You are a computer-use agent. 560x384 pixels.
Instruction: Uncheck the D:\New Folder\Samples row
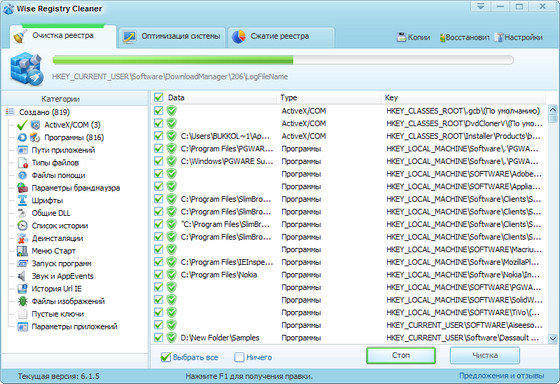159,338
